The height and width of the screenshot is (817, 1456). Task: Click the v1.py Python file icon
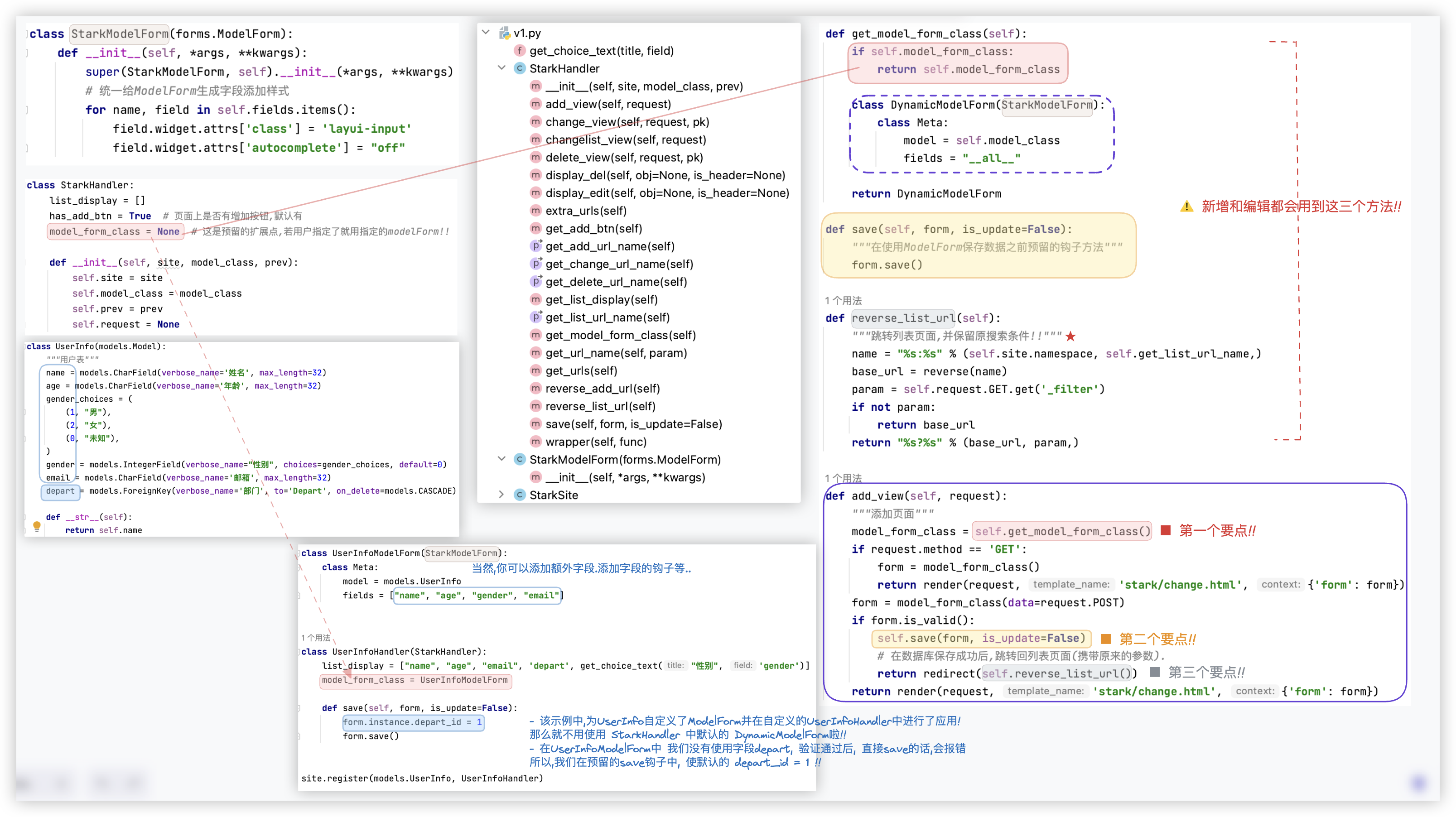click(504, 33)
